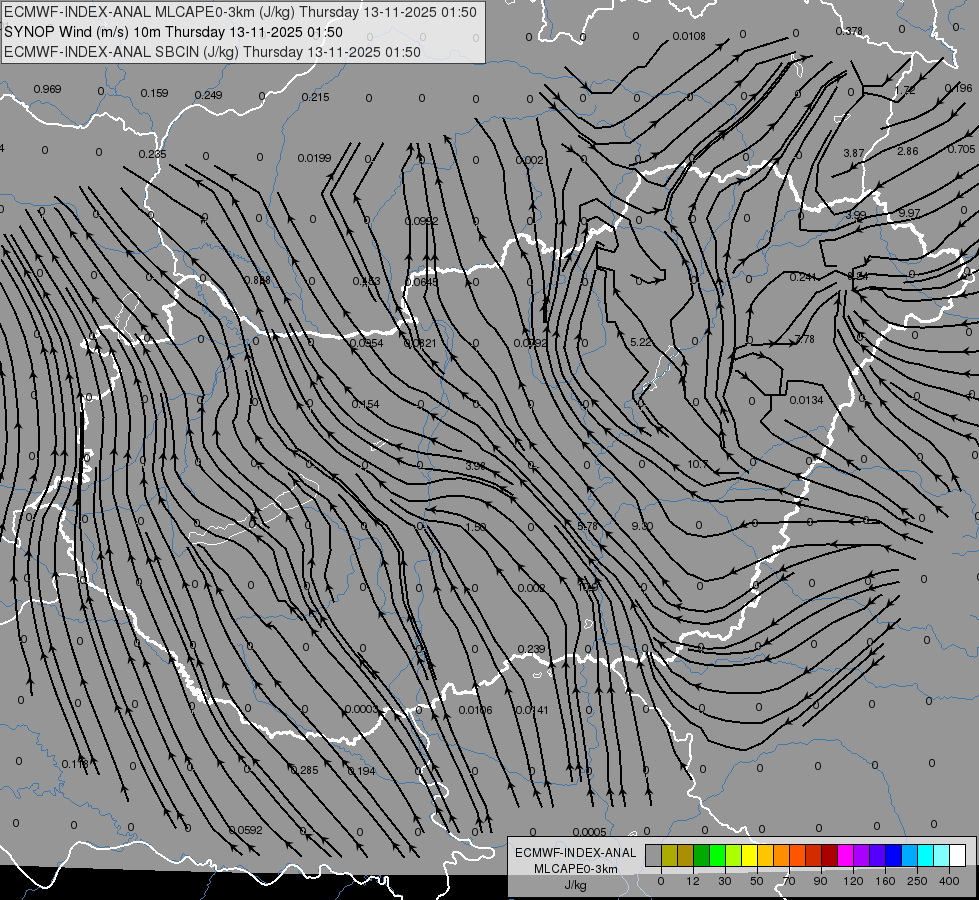Screen dimensions: 979x900
Task: Click the map value 0.0108
Action: tap(689, 36)
